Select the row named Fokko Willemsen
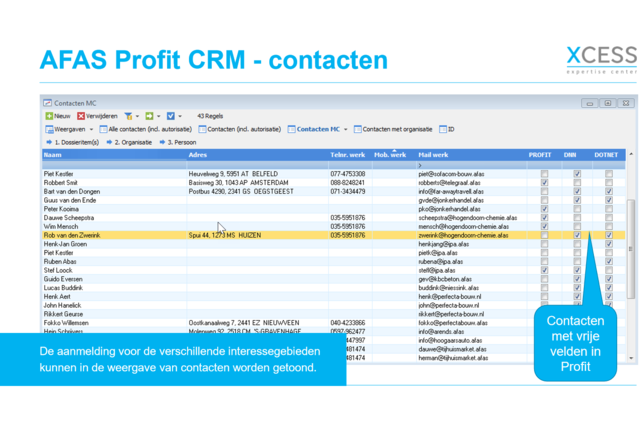 click(333, 323)
